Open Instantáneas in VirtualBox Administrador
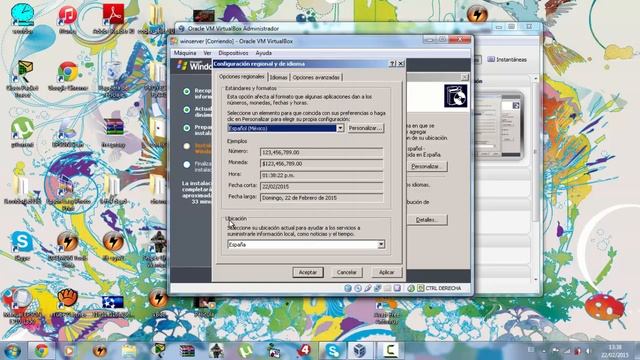 [x=507, y=60]
